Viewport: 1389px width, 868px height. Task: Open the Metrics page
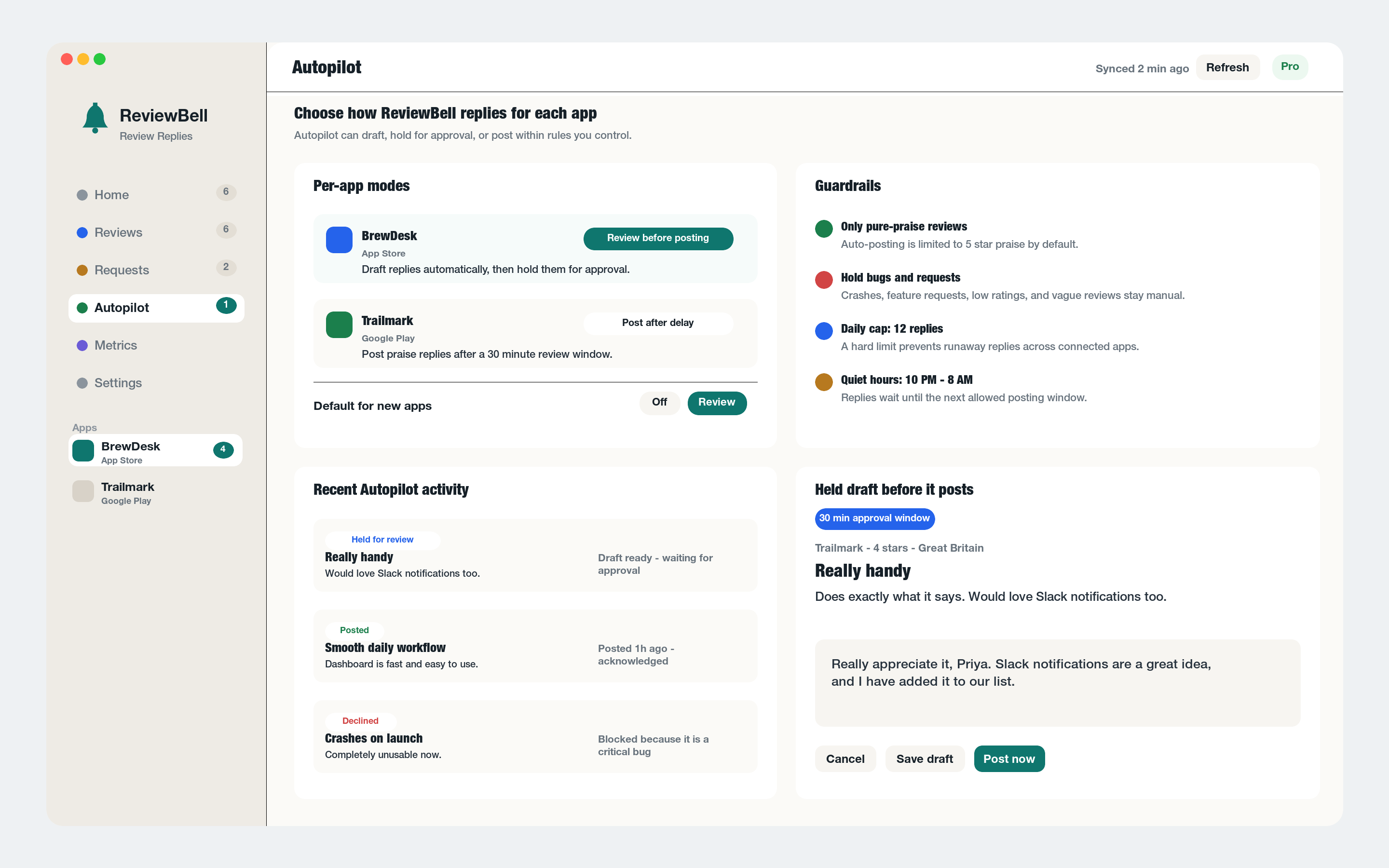click(x=156, y=346)
